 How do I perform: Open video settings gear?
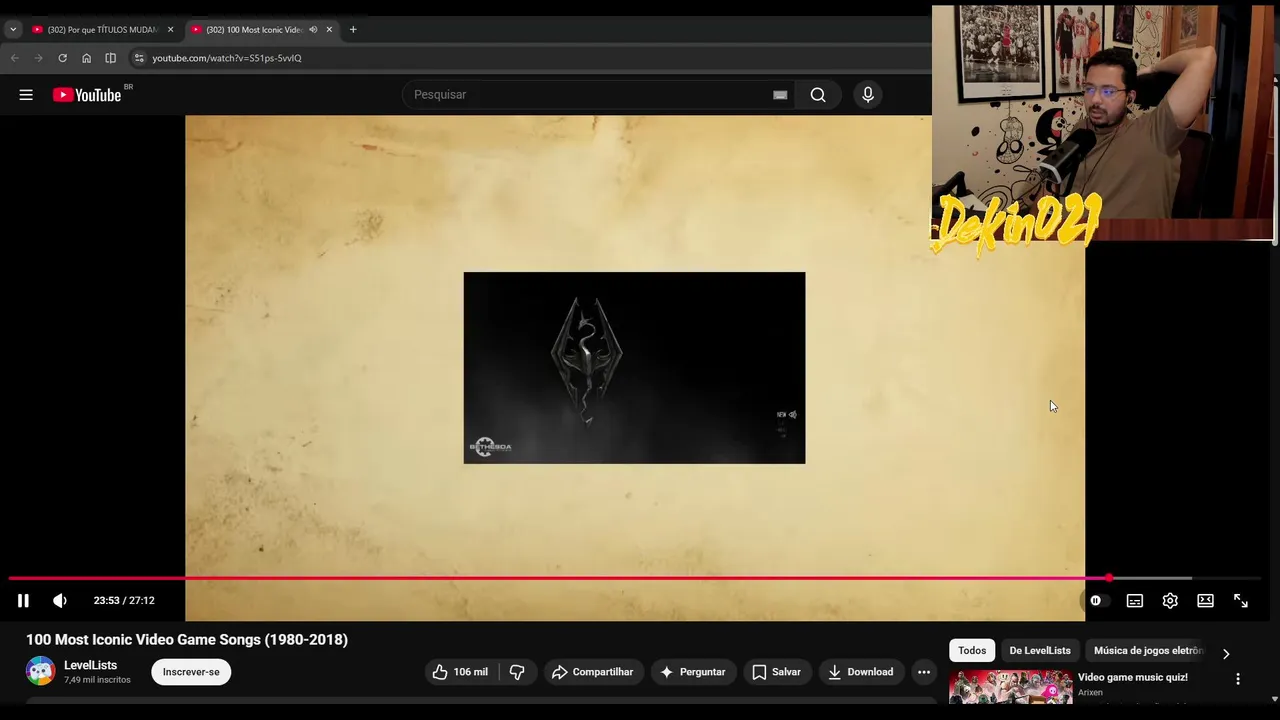click(1170, 601)
